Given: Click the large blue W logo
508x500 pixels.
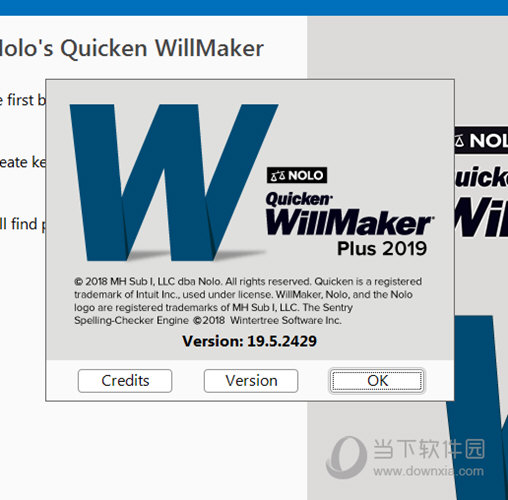Looking at the screenshot, I should click(174, 182).
